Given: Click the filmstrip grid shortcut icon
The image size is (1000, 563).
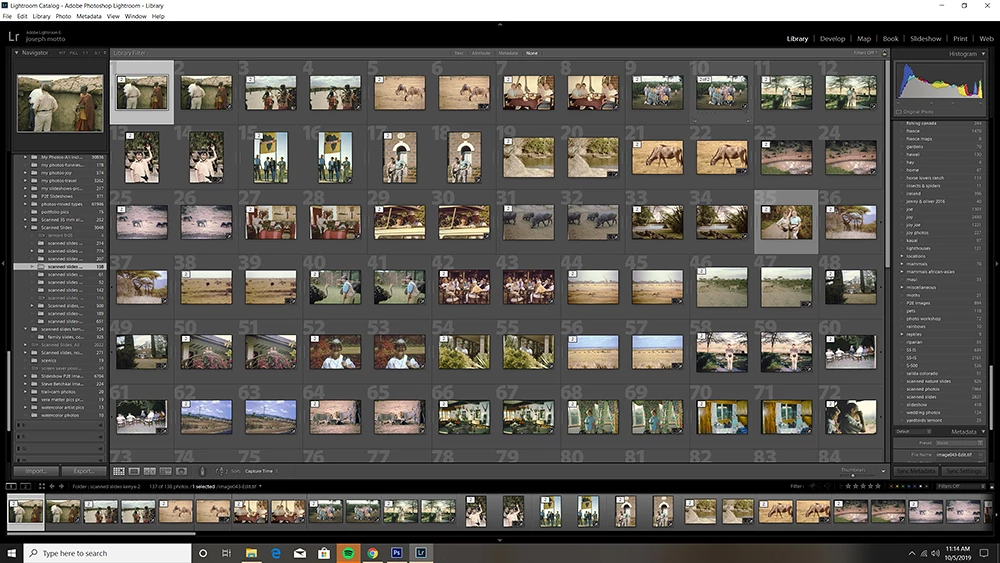Looking at the screenshot, I should tap(41, 486).
